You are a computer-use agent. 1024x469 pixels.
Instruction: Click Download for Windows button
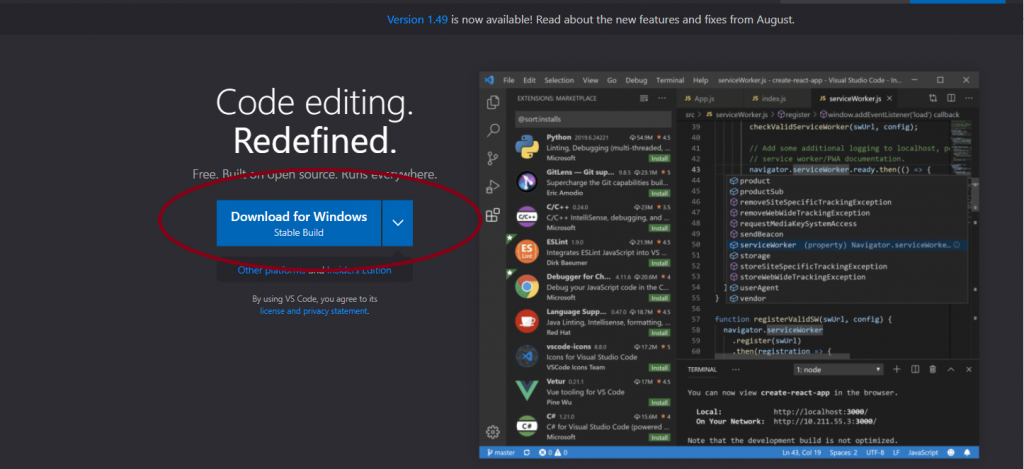point(299,223)
